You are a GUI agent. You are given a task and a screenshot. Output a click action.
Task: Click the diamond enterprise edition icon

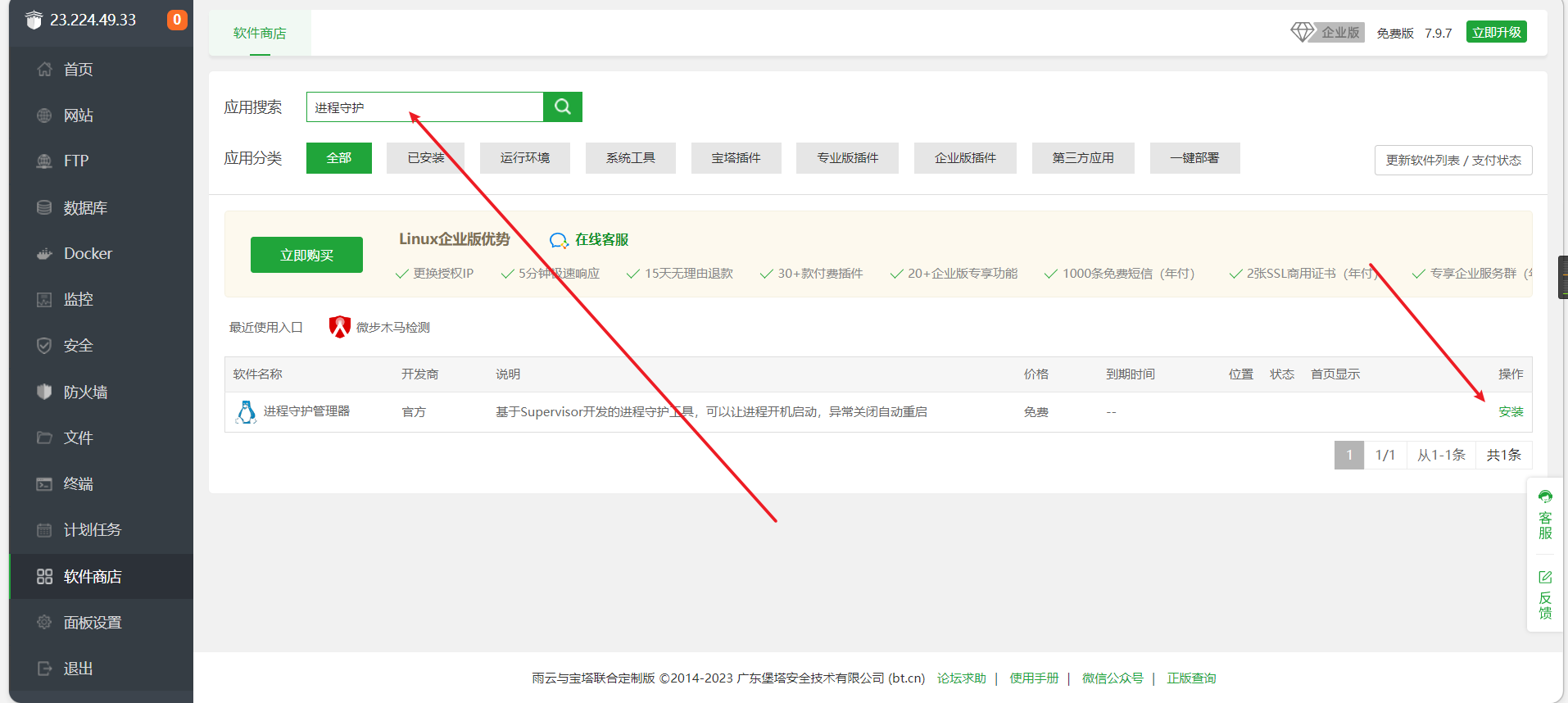tap(1302, 32)
